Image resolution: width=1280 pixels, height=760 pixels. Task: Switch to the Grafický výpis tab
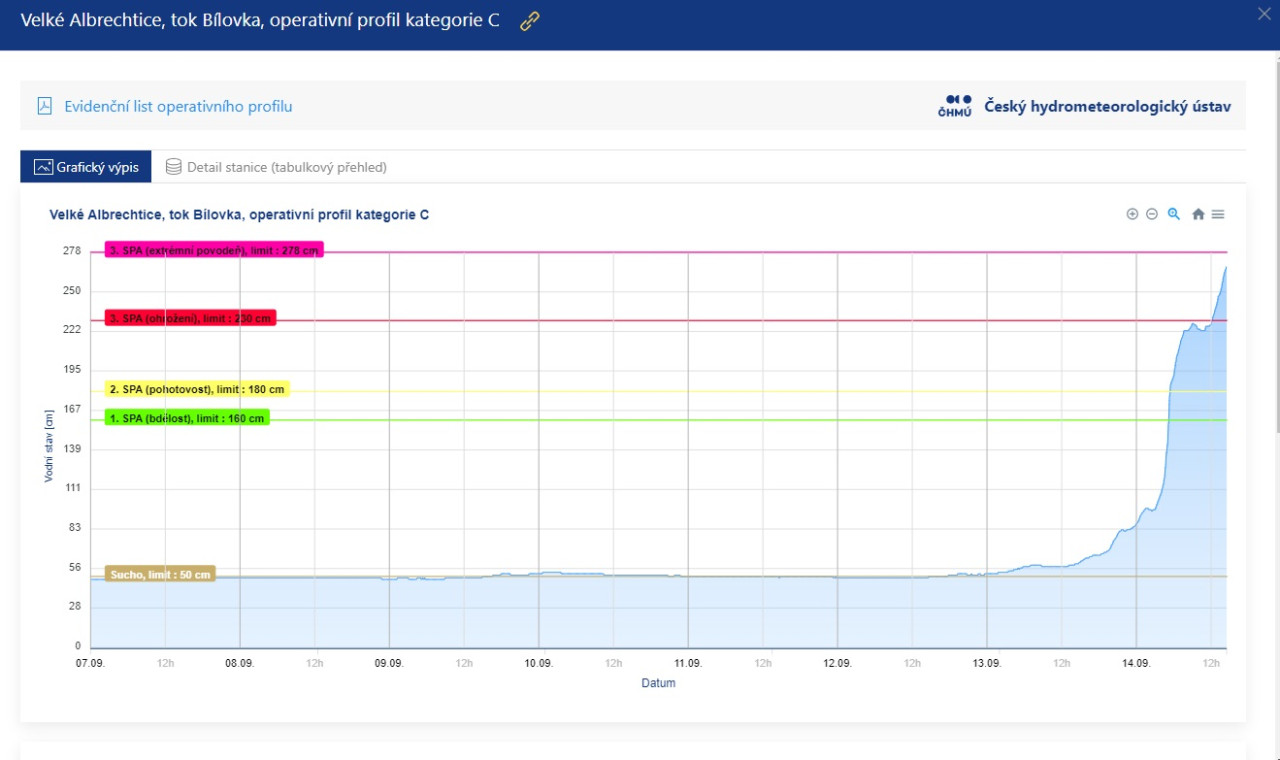(86, 167)
